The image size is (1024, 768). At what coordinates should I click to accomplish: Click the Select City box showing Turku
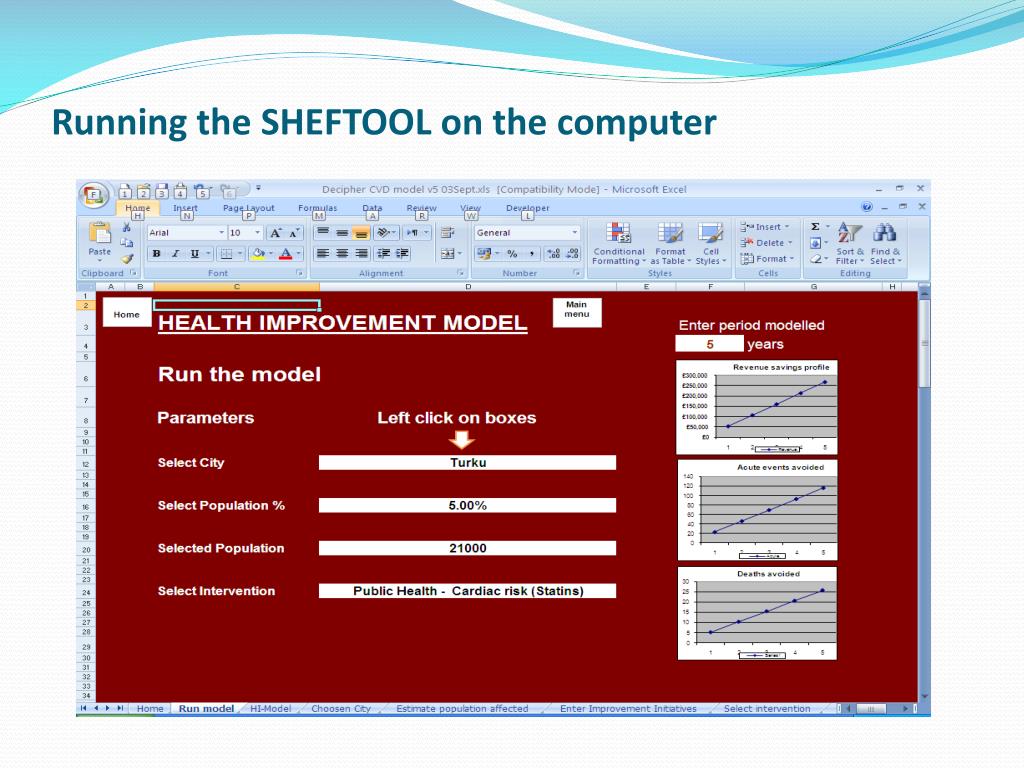point(467,462)
